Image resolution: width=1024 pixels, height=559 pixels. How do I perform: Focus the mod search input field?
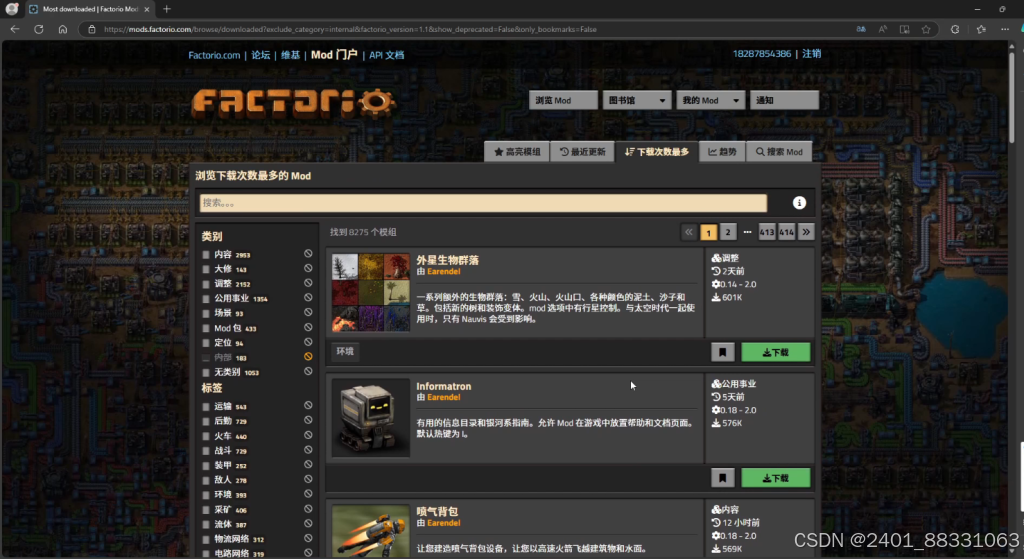(483, 203)
